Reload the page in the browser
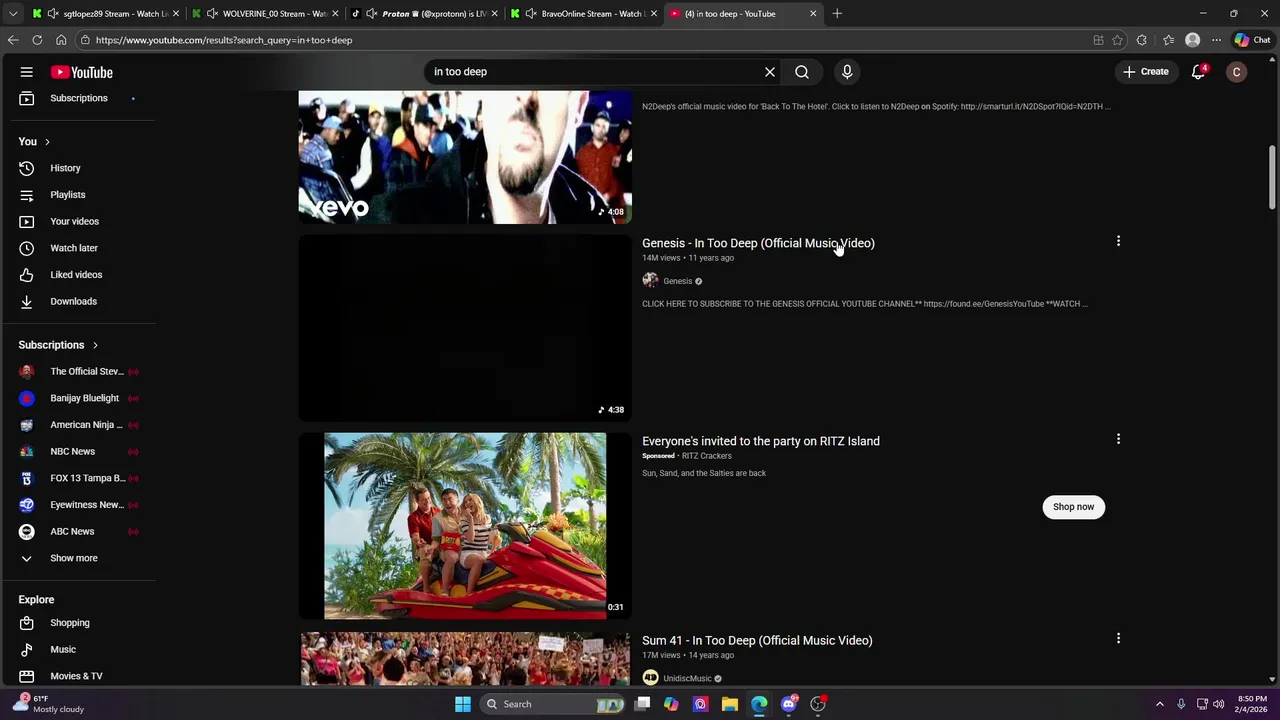The width and height of the screenshot is (1280, 720). click(37, 40)
